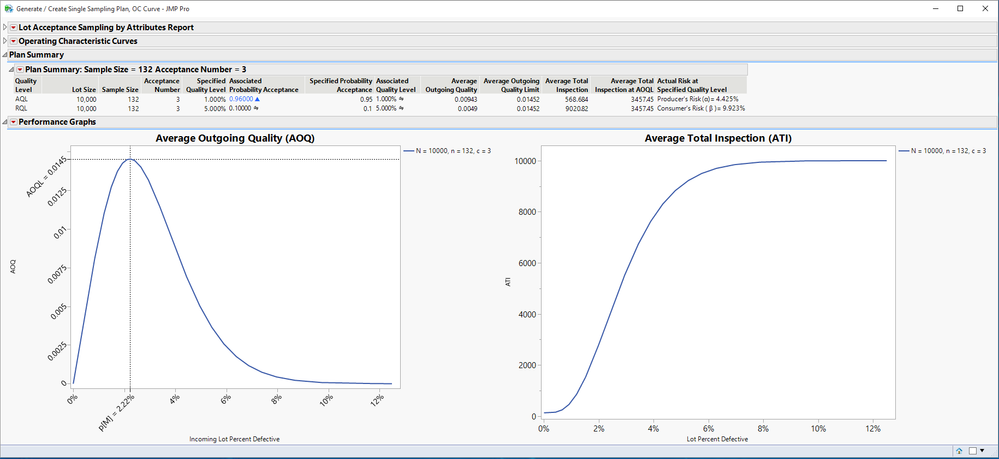
Task: Toggle AOQ legend entry N = 10000, n = 132
Action: point(450,150)
